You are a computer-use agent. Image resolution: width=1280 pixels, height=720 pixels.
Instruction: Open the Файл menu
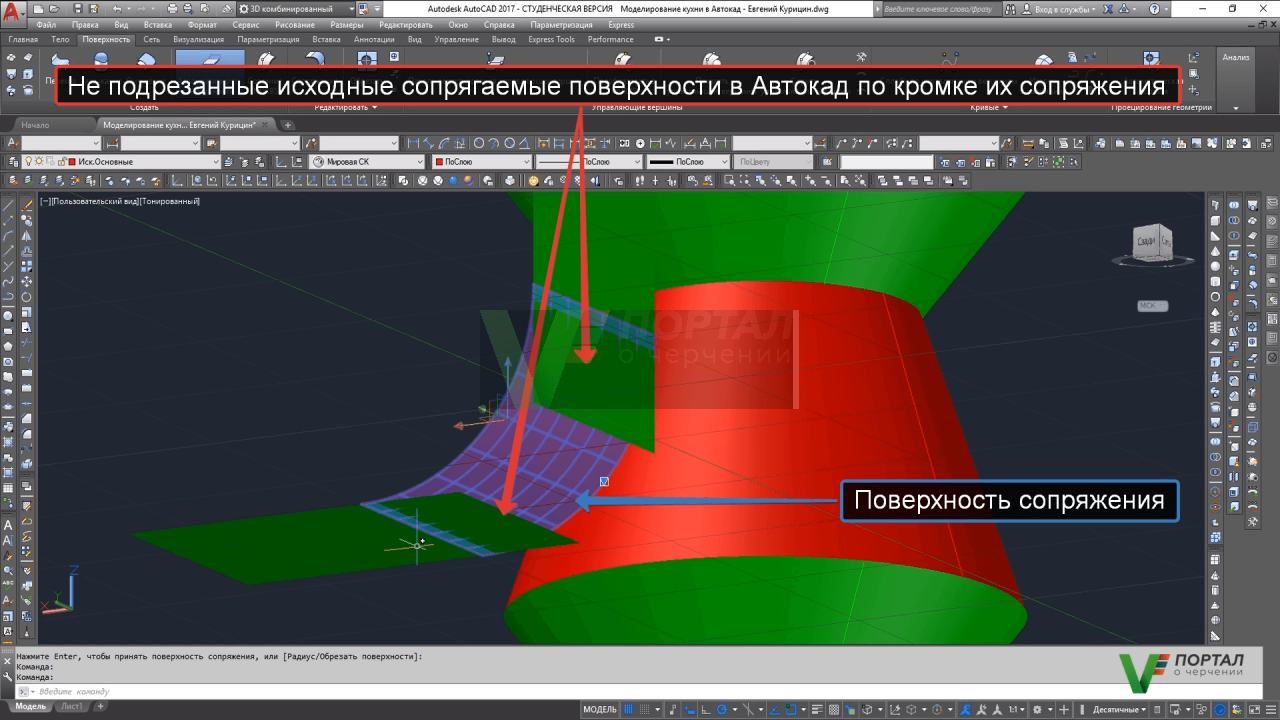pyautogui.click(x=46, y=25)
